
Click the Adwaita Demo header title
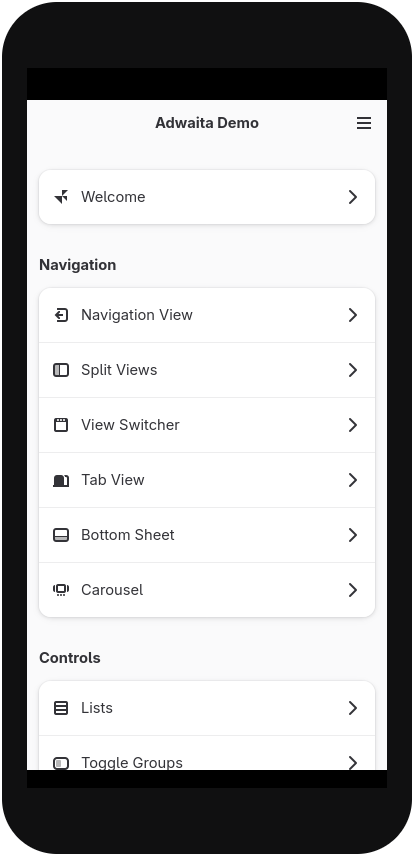coord(207,123)
